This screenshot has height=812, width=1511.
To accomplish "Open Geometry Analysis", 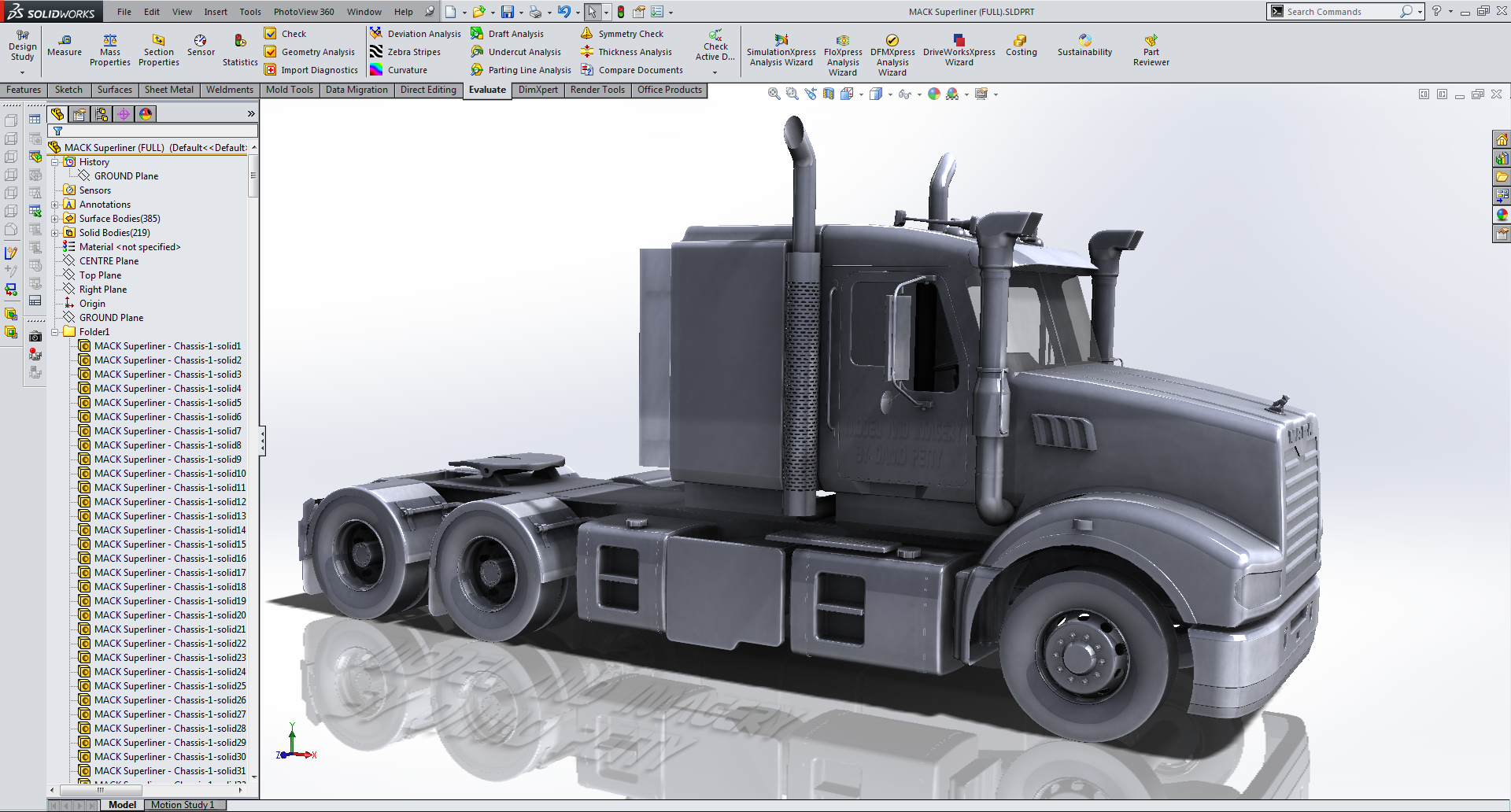I will [310, 52].
